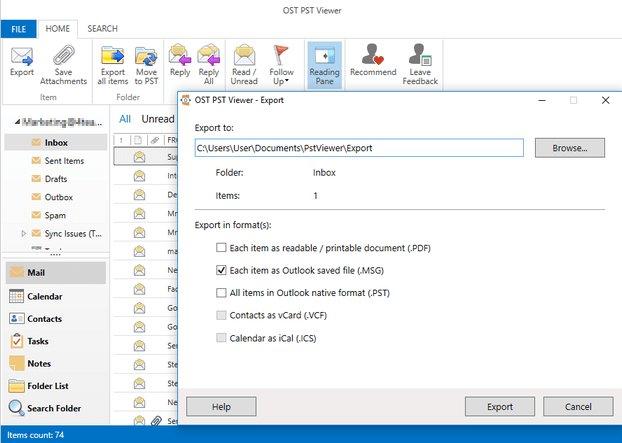Viewport: 622px width, 443px height.
Task: Click attachment paperclip on last message row
Action: [x=156, y=421]
